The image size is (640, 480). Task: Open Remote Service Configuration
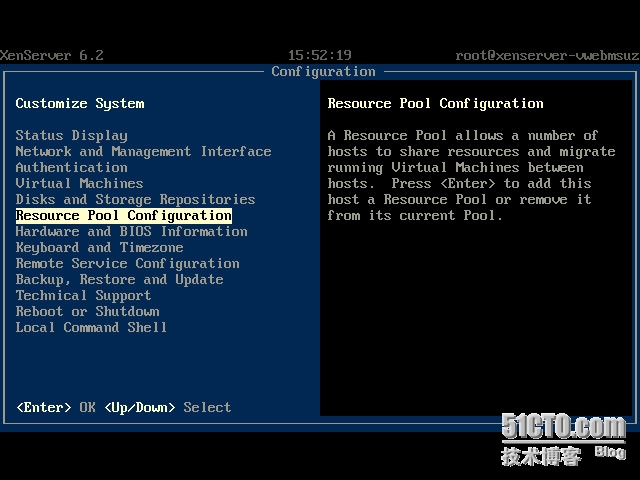[127, 263]
